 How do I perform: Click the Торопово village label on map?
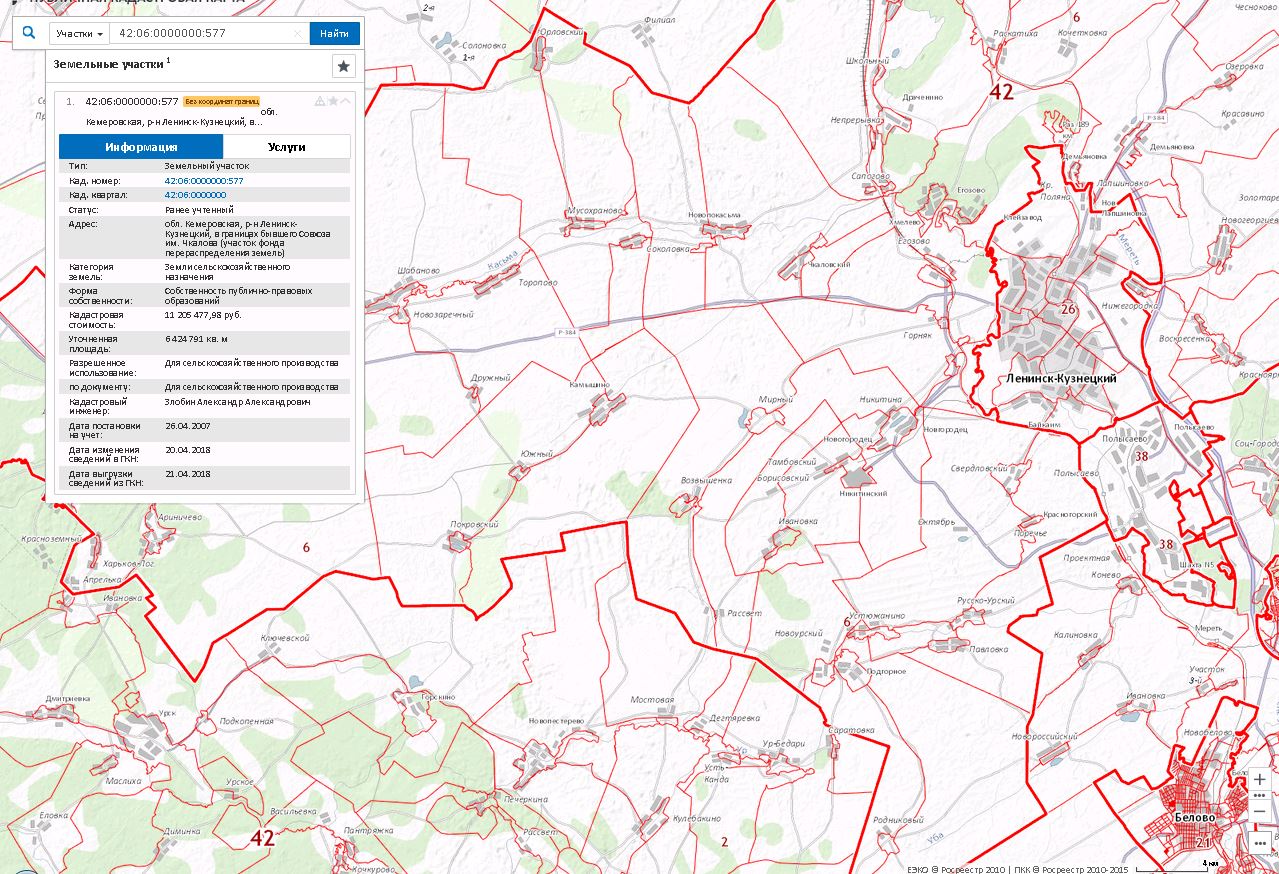coord(538,283)
